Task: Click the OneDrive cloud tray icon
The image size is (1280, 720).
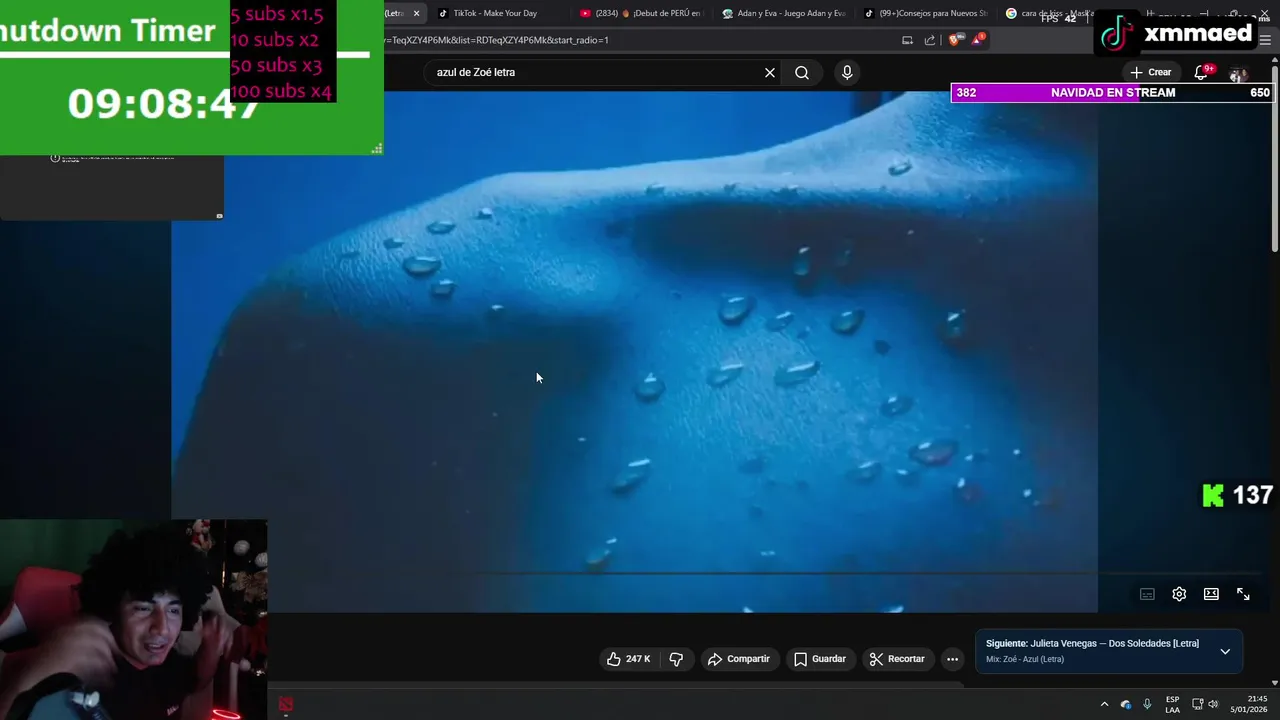Action: [x=1126, y=704]
